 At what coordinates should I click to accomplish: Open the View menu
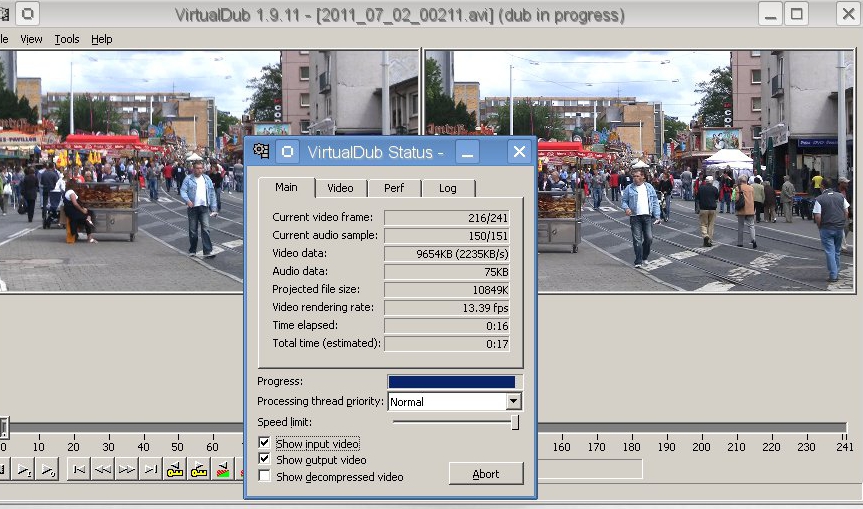coord(31,39)
